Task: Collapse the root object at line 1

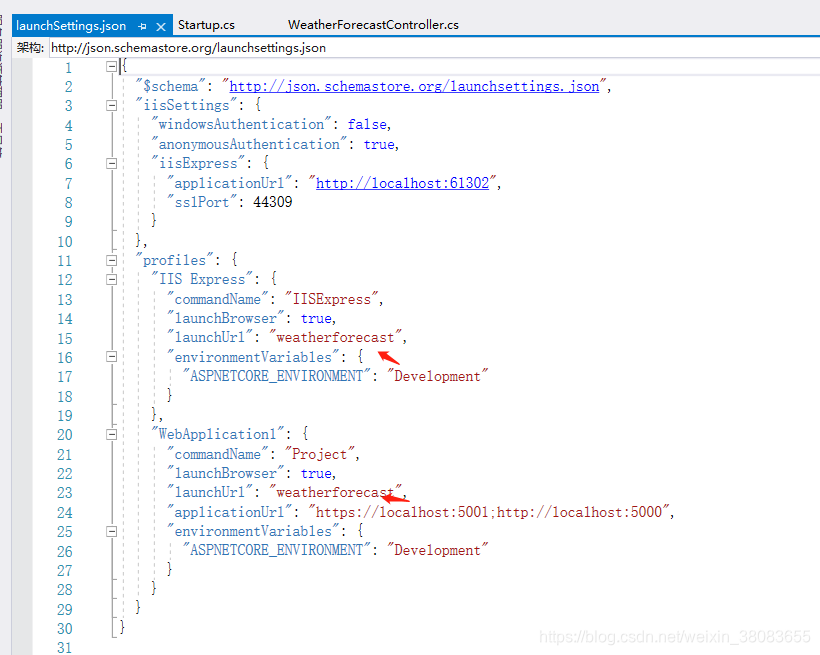Action: point(111,66)
